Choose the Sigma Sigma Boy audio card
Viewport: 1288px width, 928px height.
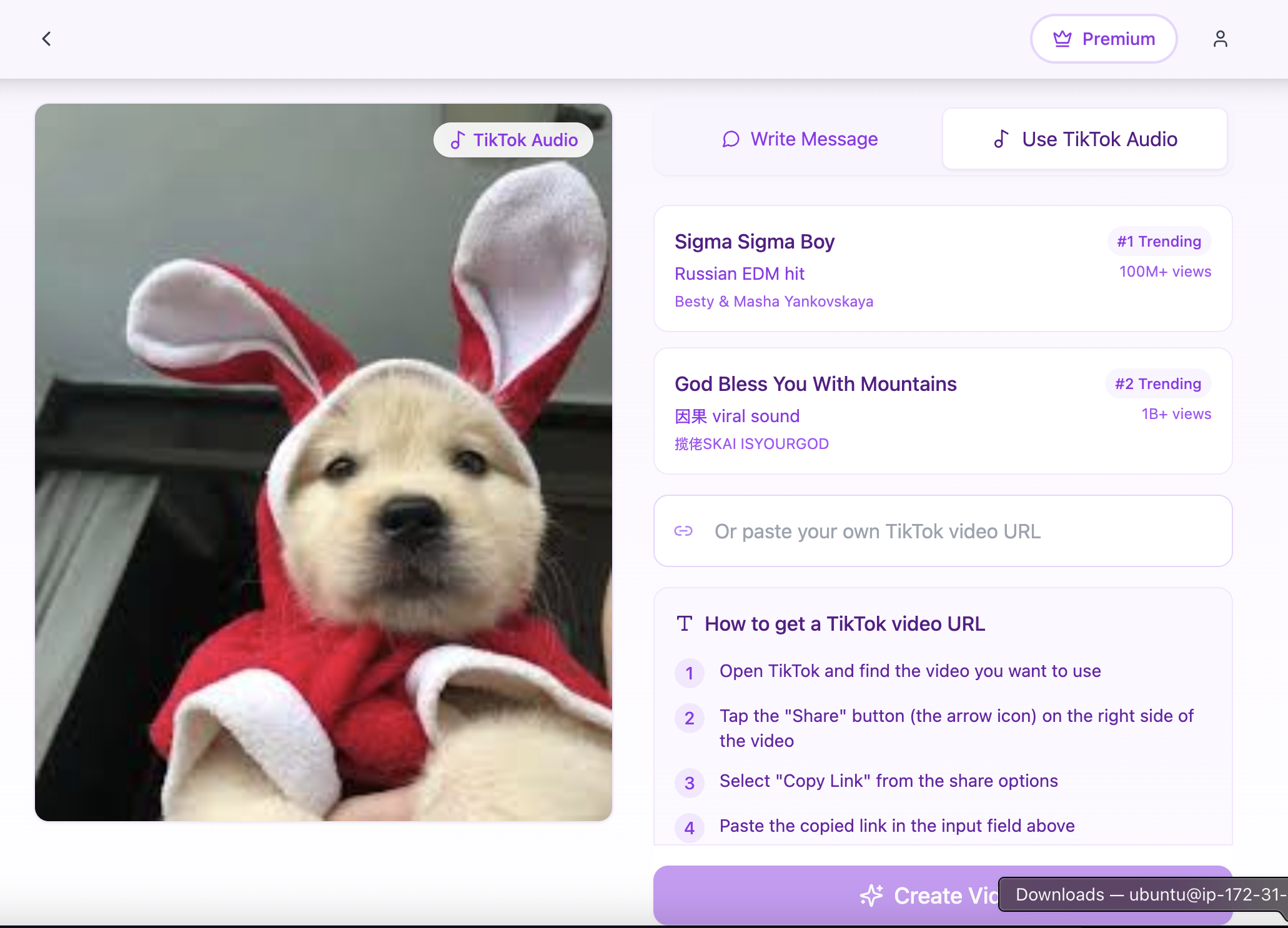point(942,269)
